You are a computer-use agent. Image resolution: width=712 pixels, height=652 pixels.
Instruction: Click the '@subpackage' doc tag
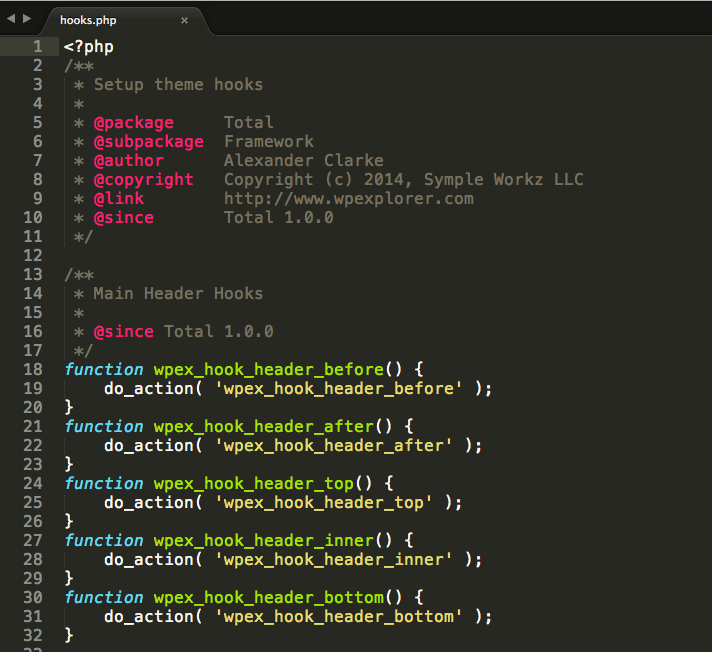[x=148, y=142]
